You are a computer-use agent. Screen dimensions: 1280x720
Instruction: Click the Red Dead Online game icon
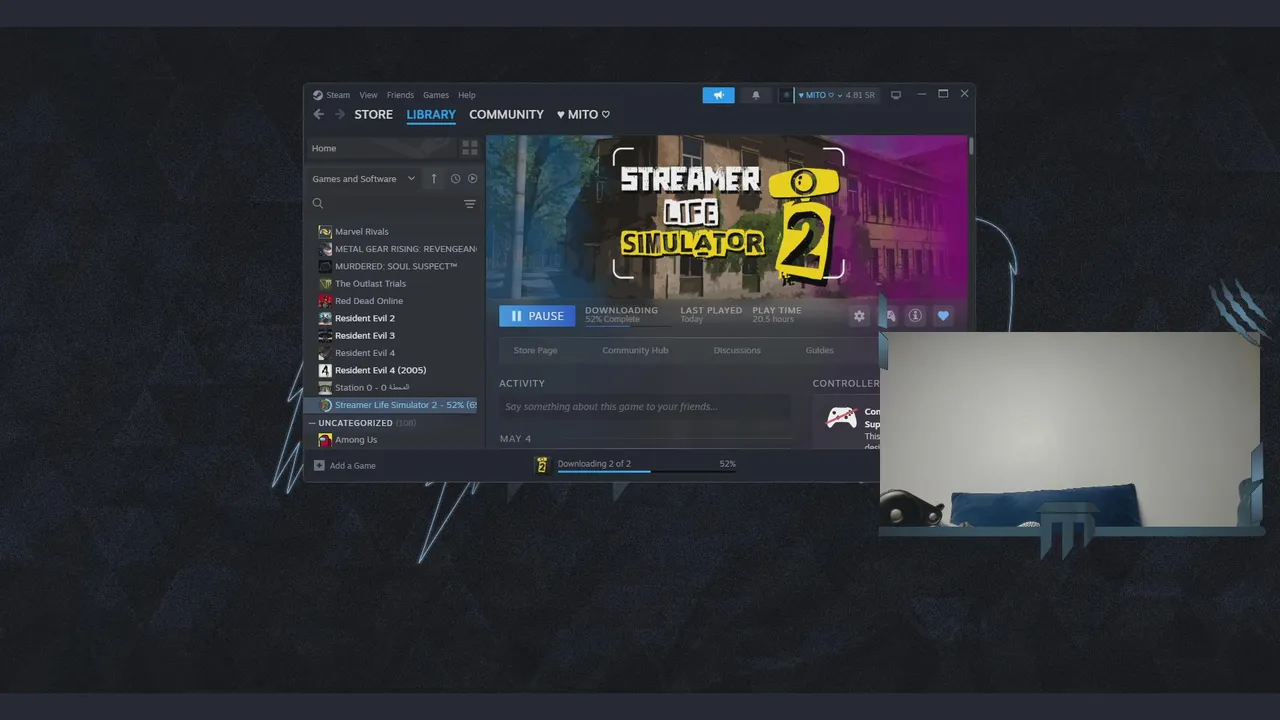point(325,301)
